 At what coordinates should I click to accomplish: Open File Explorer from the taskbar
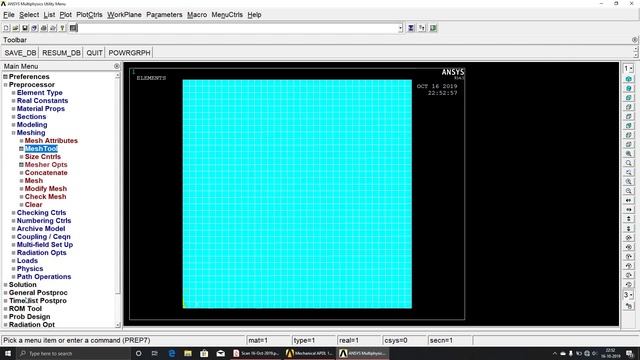click(x=188, y=353)
